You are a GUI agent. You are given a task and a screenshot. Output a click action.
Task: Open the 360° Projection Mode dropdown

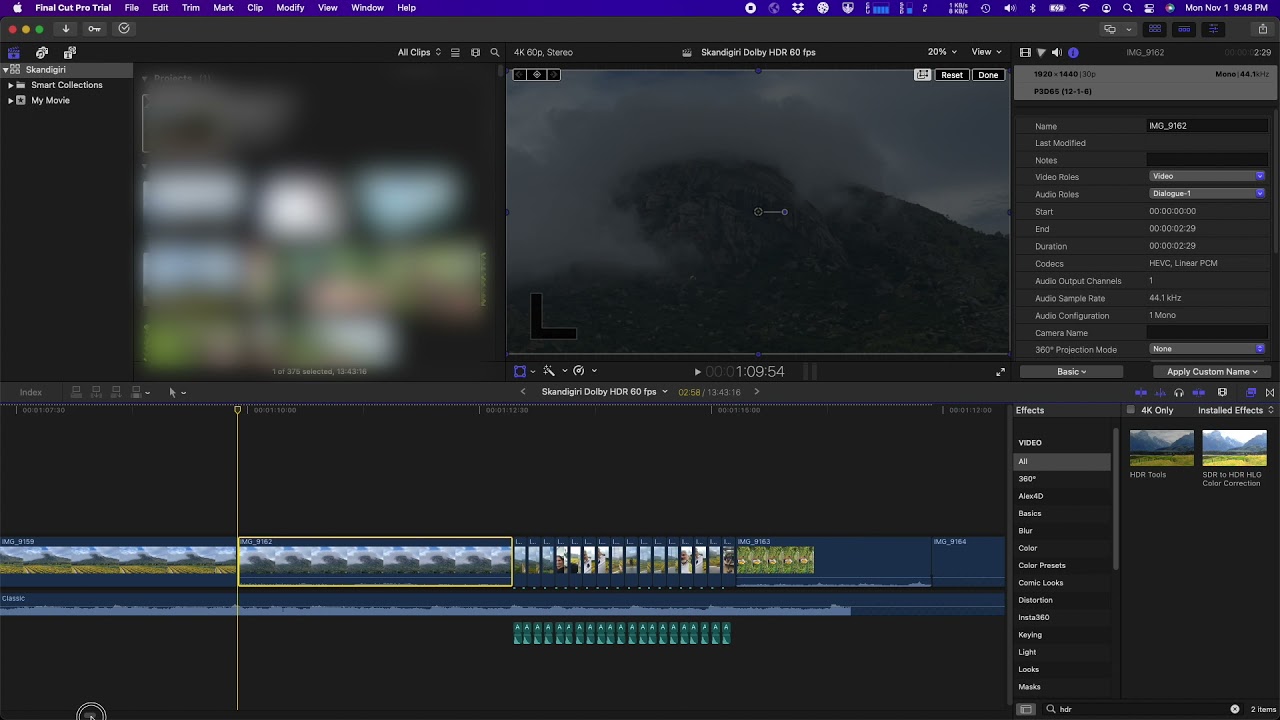(x=1207, y=349)
